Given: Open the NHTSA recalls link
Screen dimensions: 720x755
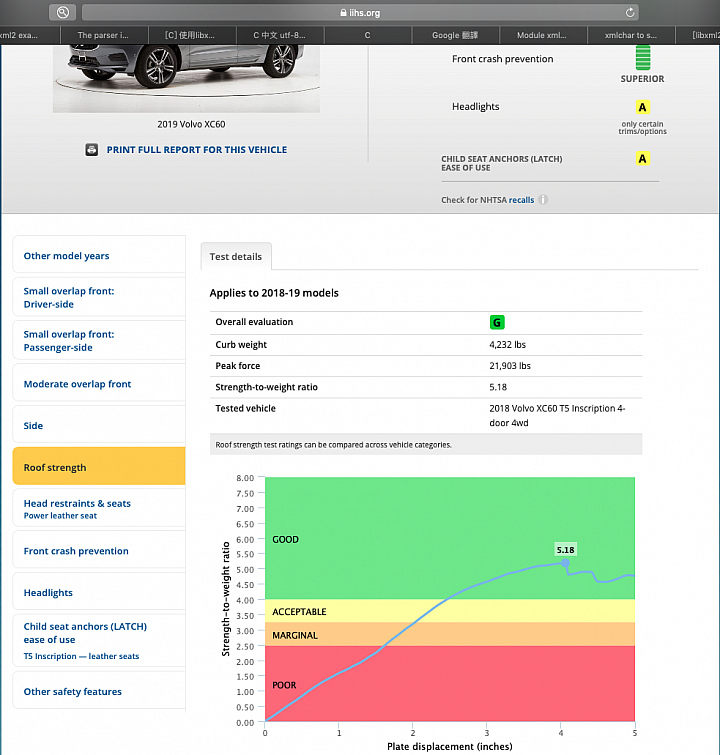Looking at the screenshot, I should click(x=521, y=200).
